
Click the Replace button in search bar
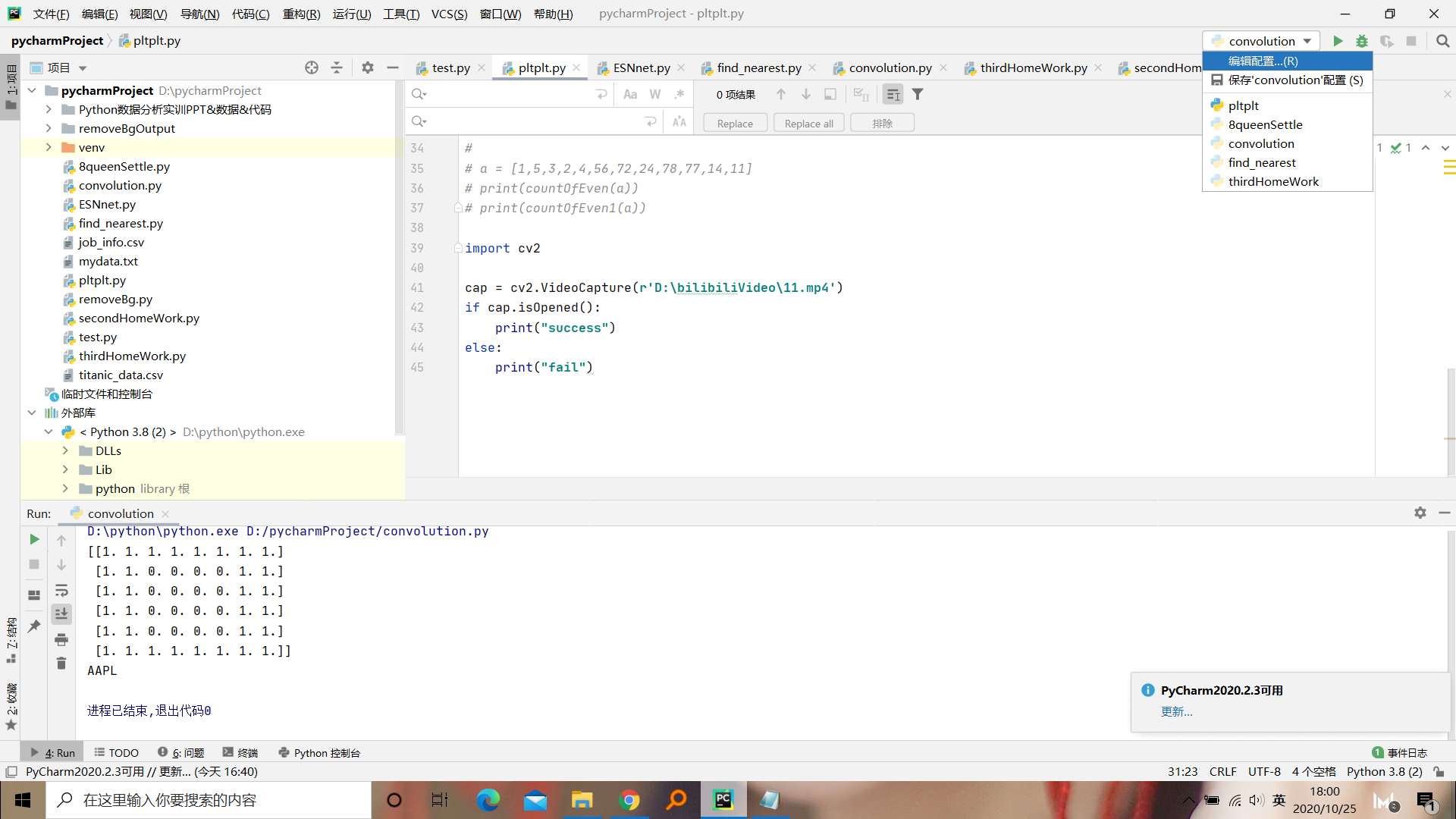pos(735,122)
